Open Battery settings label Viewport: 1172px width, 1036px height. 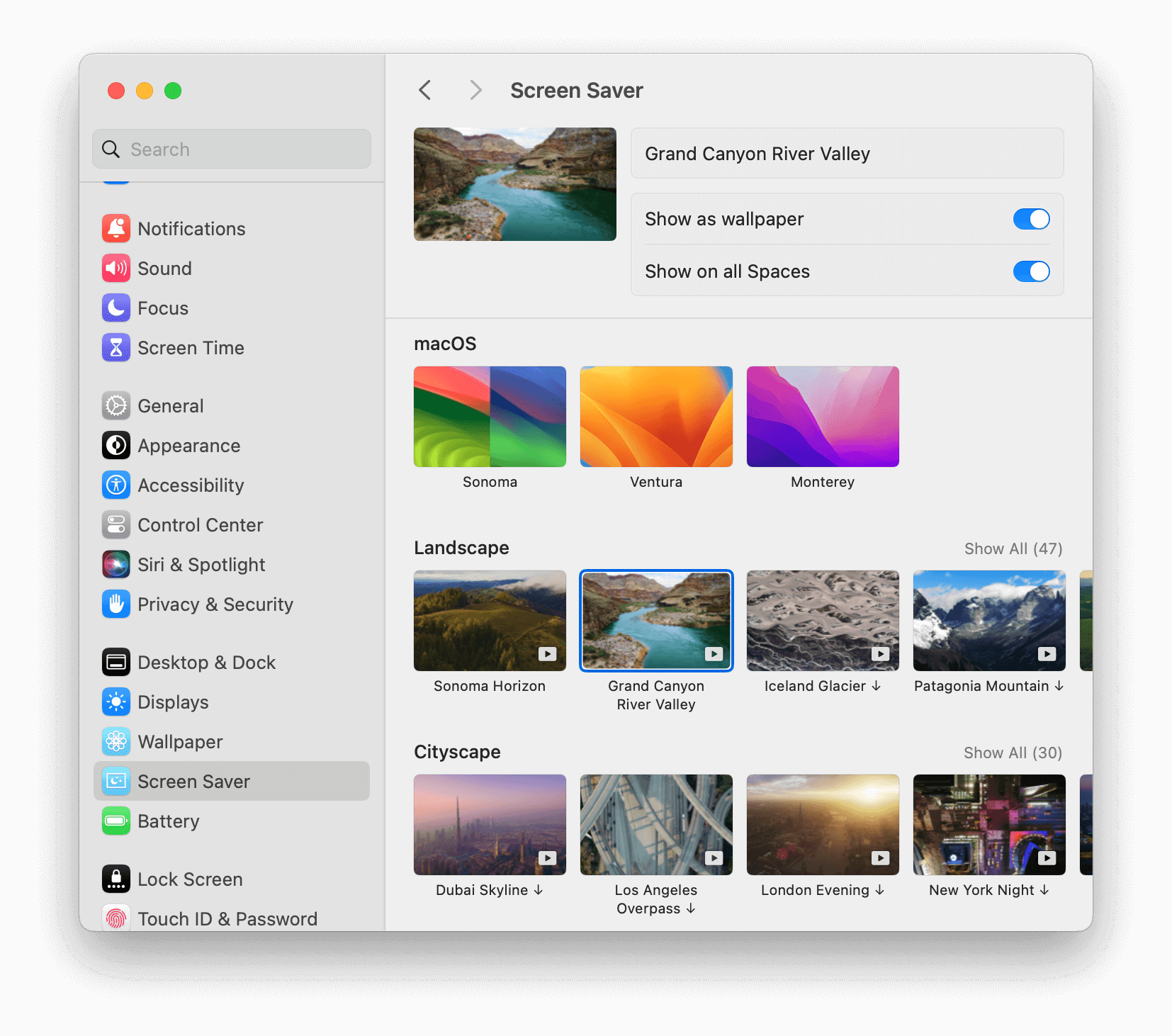(168, 821)
